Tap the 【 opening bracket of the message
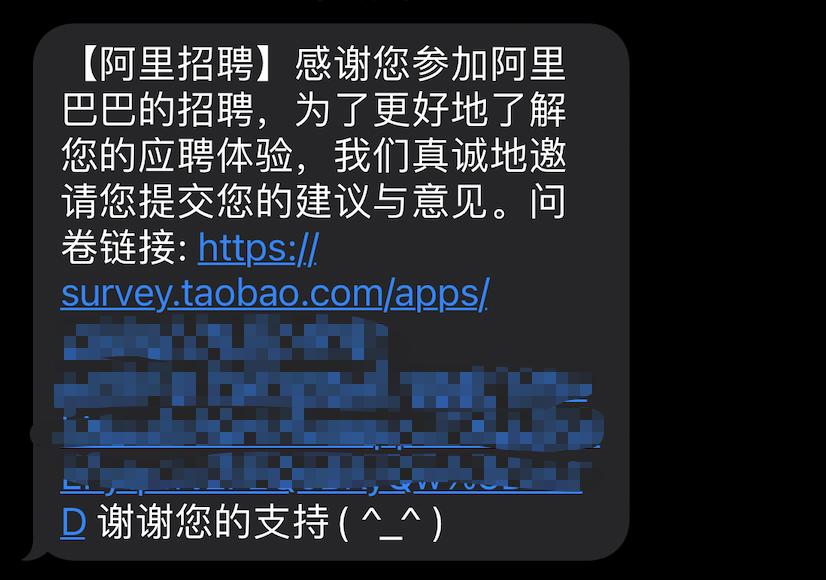The image size is (826, 580). click(87, 64)
